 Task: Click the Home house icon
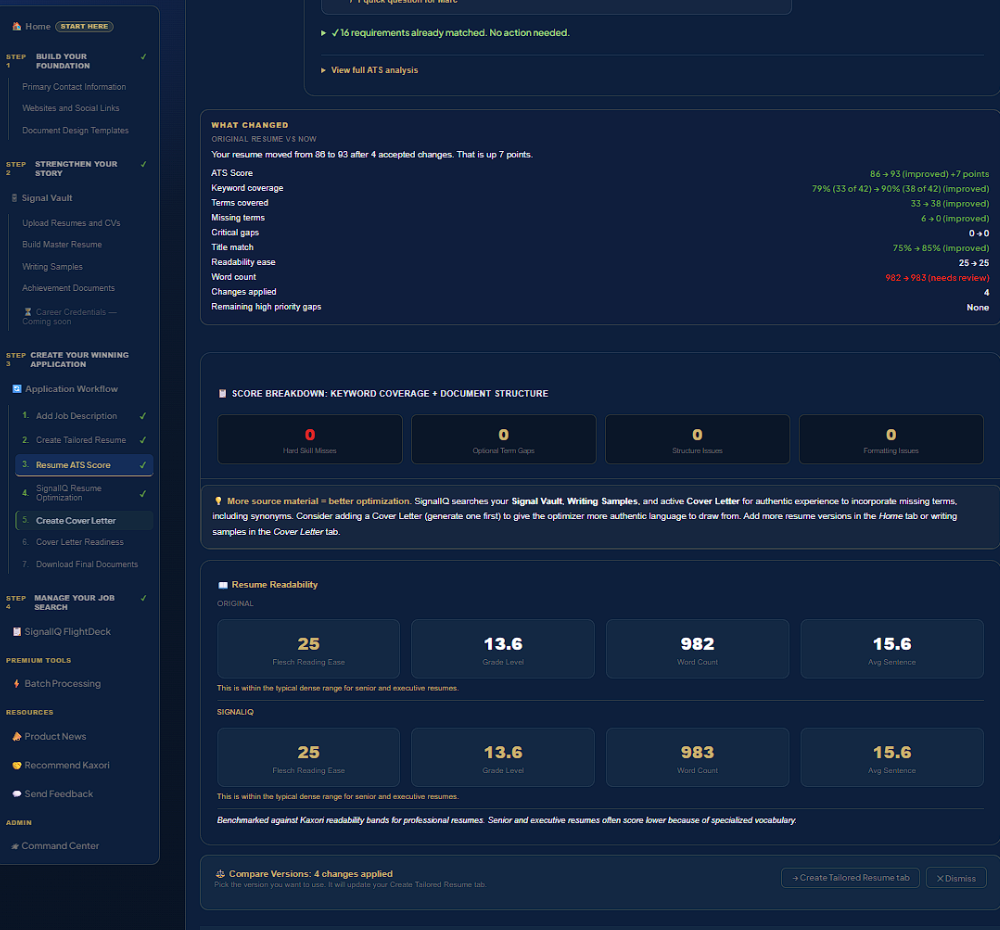[x=17, y=27]
